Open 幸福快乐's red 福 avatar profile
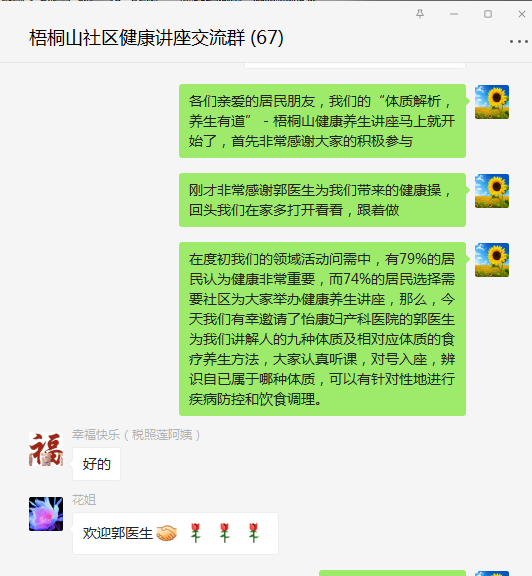 [46, 450]
